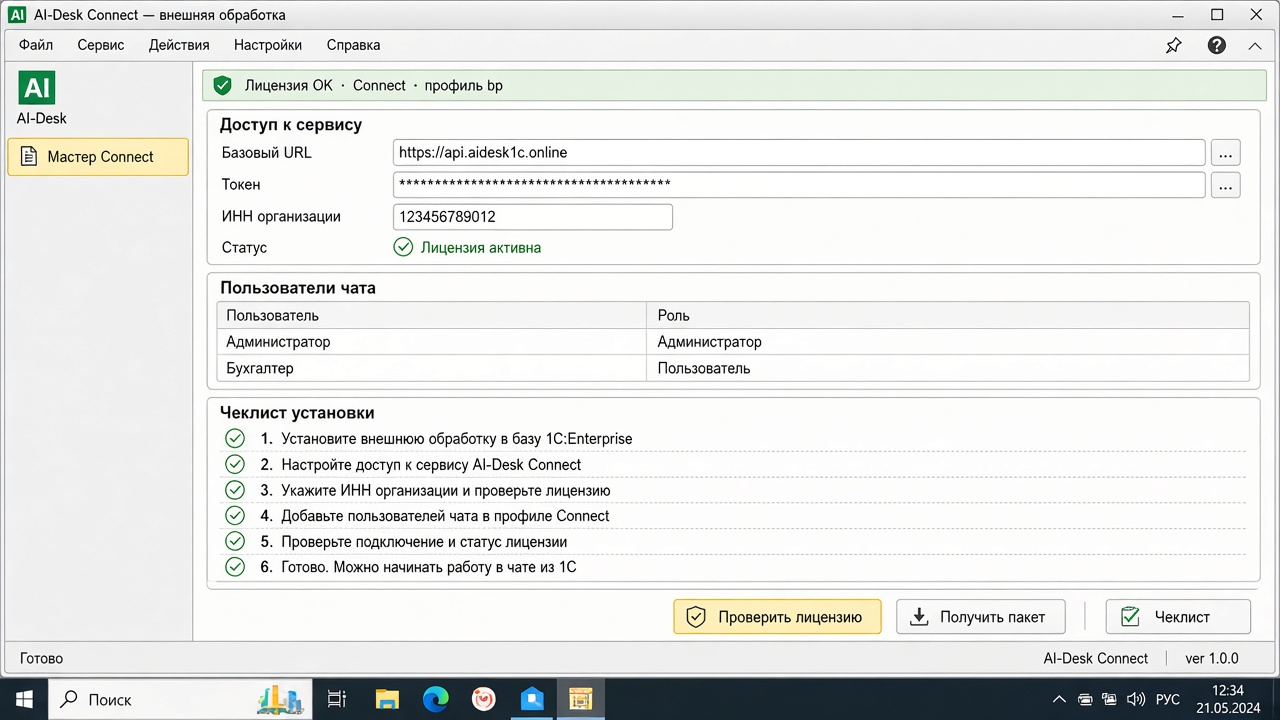Image resolution: width=1280 pixels, height=720 pixels.
Task: Open the Справка menu
Action: click(353, 45)
